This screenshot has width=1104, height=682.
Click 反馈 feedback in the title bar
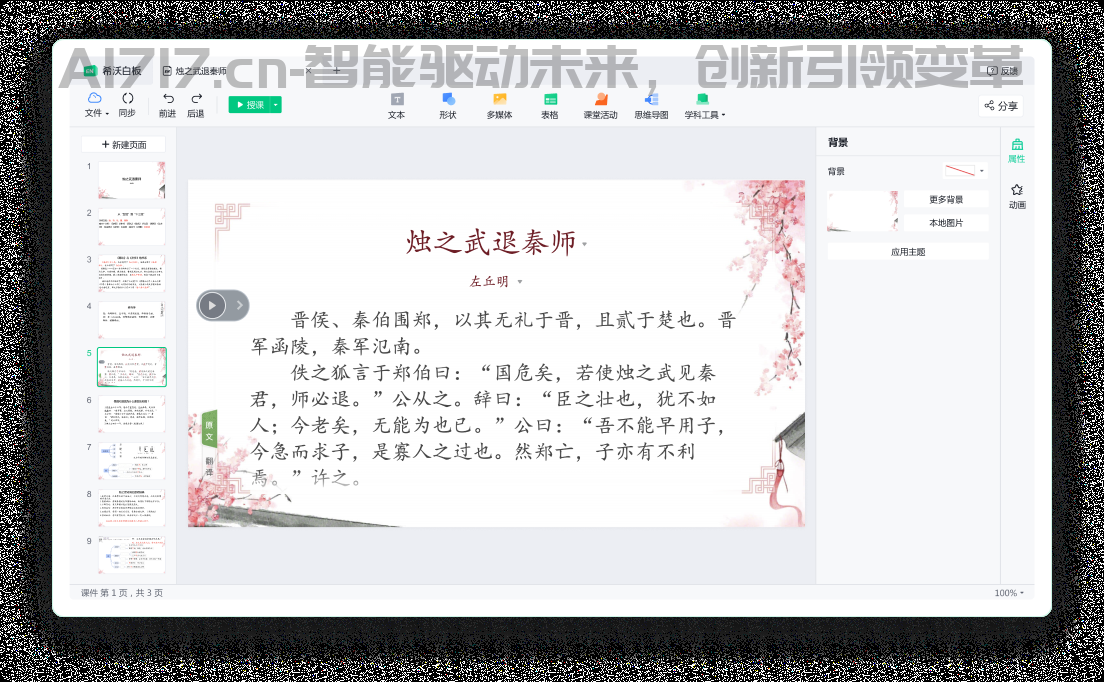click(1003, 71)
